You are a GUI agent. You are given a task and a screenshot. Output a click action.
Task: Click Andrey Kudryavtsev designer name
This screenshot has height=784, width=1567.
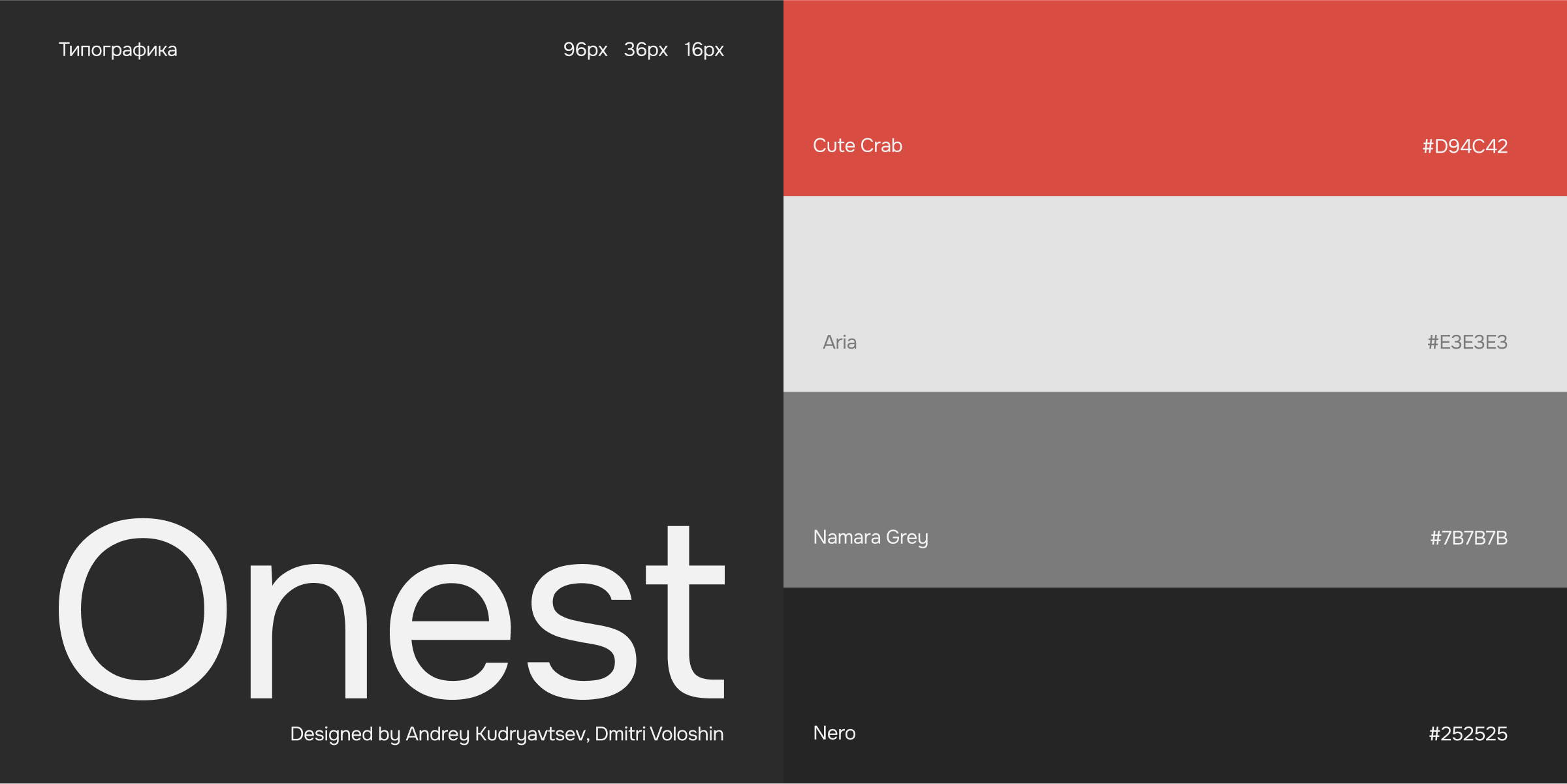click(x=495, y=734)
